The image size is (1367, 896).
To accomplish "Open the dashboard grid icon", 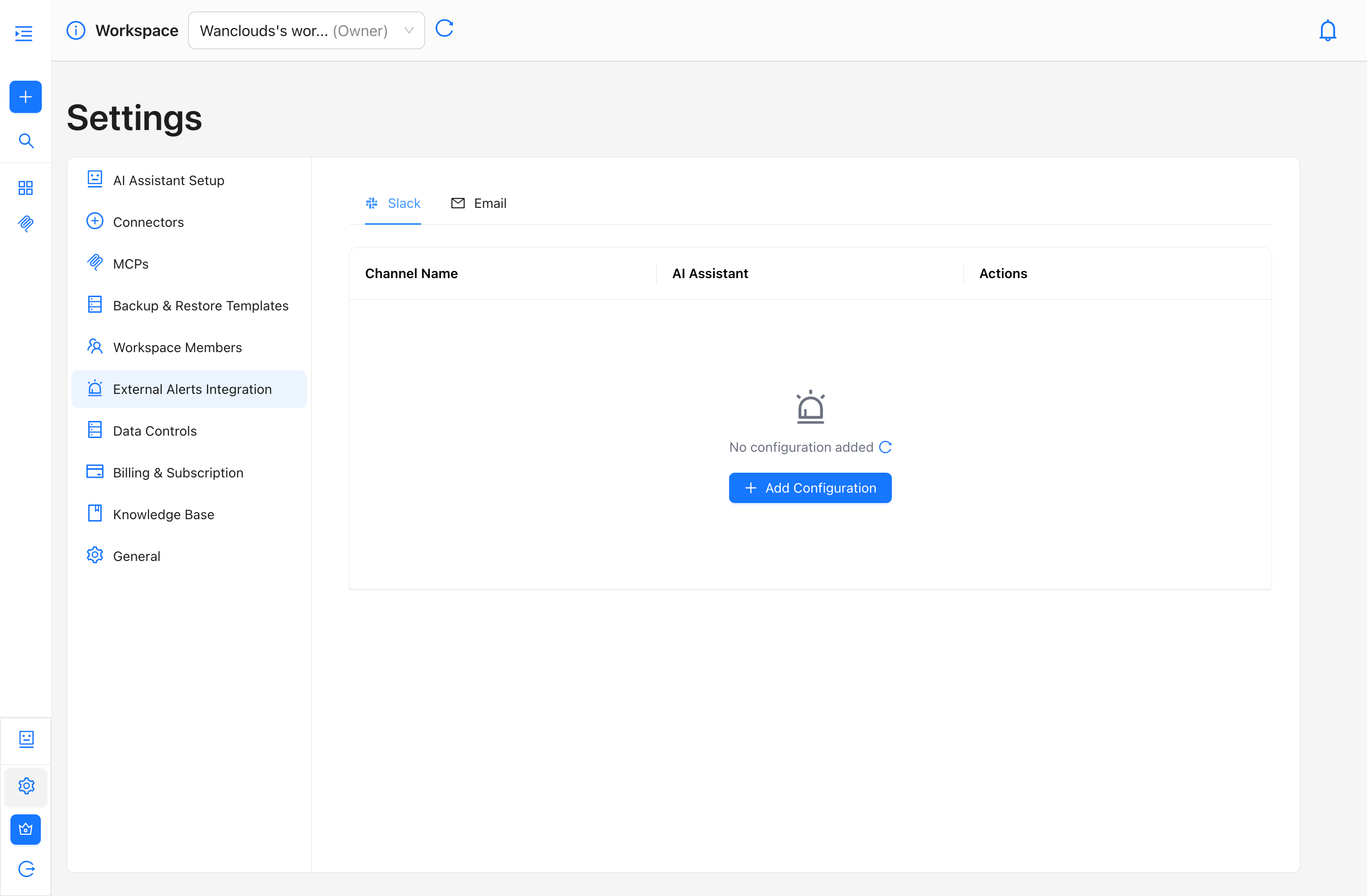I will click(25, 188).
